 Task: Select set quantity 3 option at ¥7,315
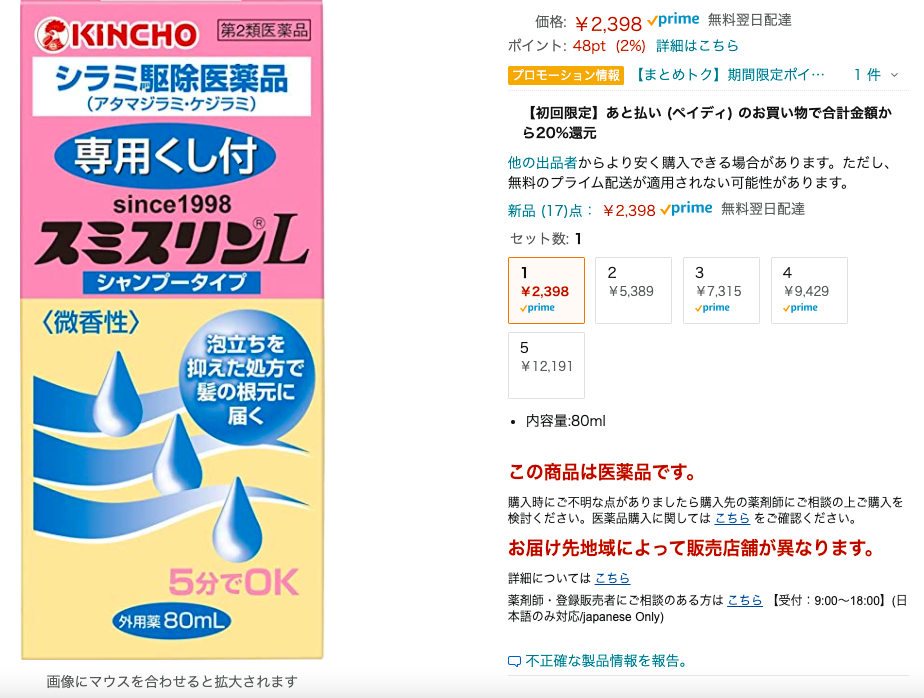tap(721, 290)
